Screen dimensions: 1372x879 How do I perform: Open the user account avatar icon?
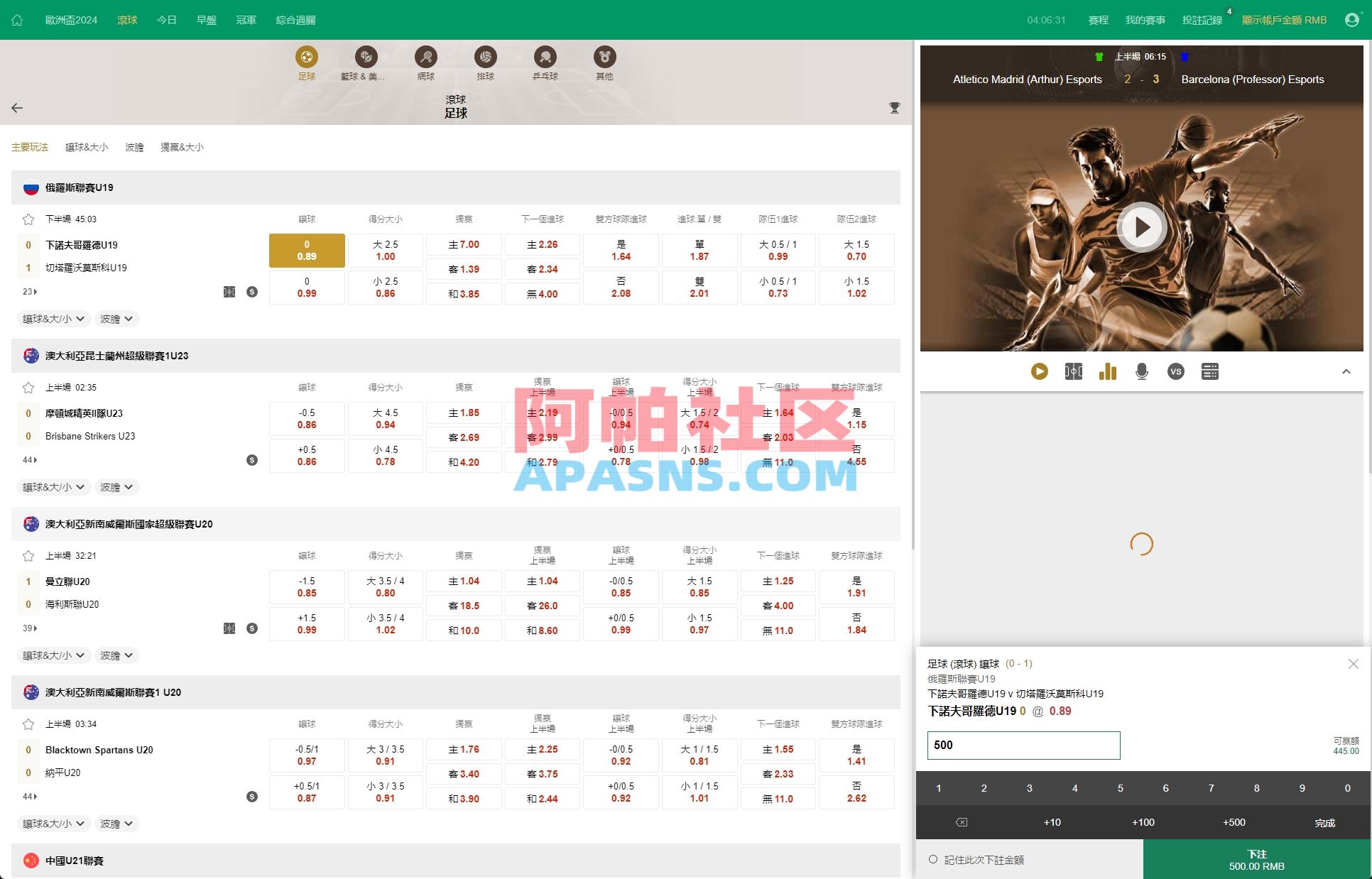pyautogui.click(x=1351, y=19)
